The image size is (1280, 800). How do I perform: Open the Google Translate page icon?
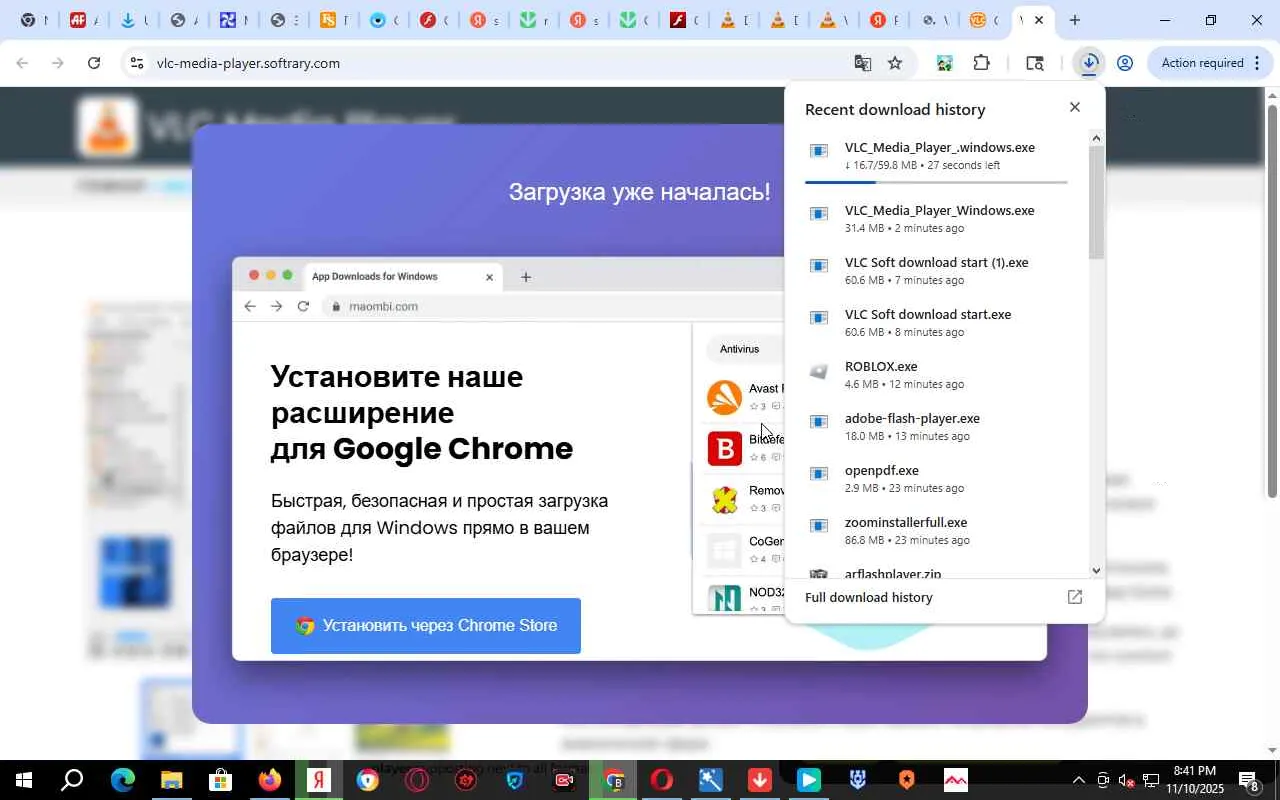pyautogui.click(x=862, y=63)
